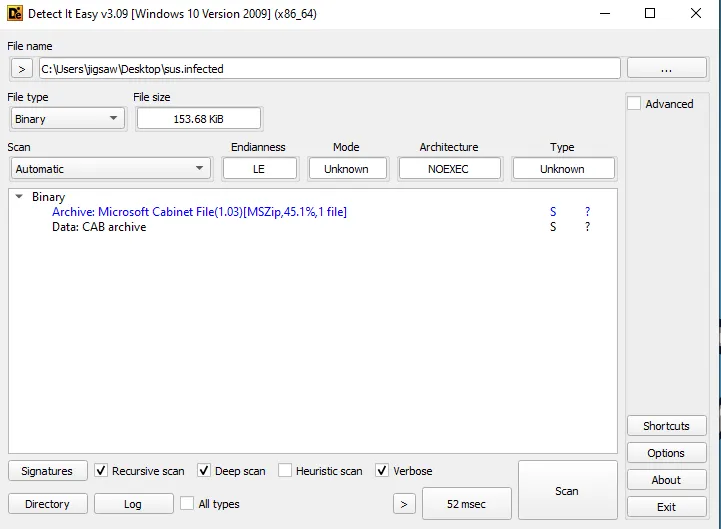Open the Log button
721x529 pixels.
pos(133,504)
